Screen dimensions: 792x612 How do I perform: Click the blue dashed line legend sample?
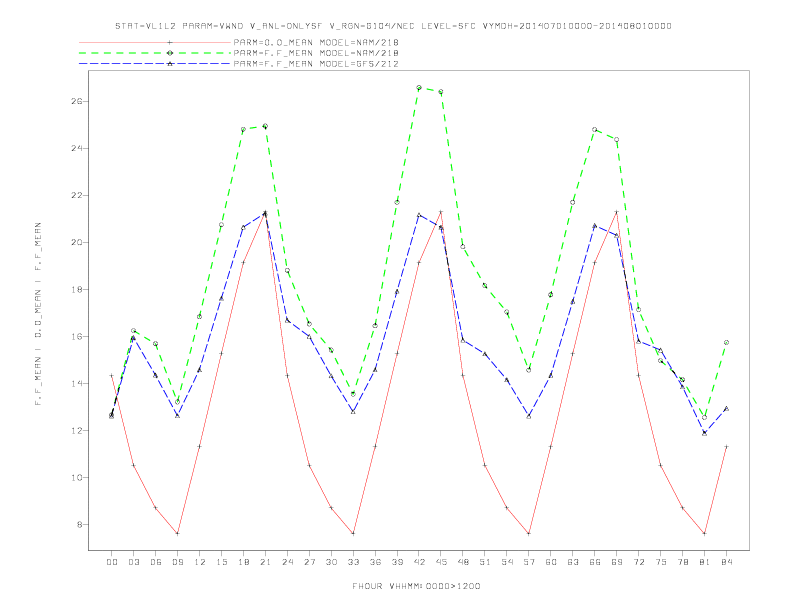(155, 64)
